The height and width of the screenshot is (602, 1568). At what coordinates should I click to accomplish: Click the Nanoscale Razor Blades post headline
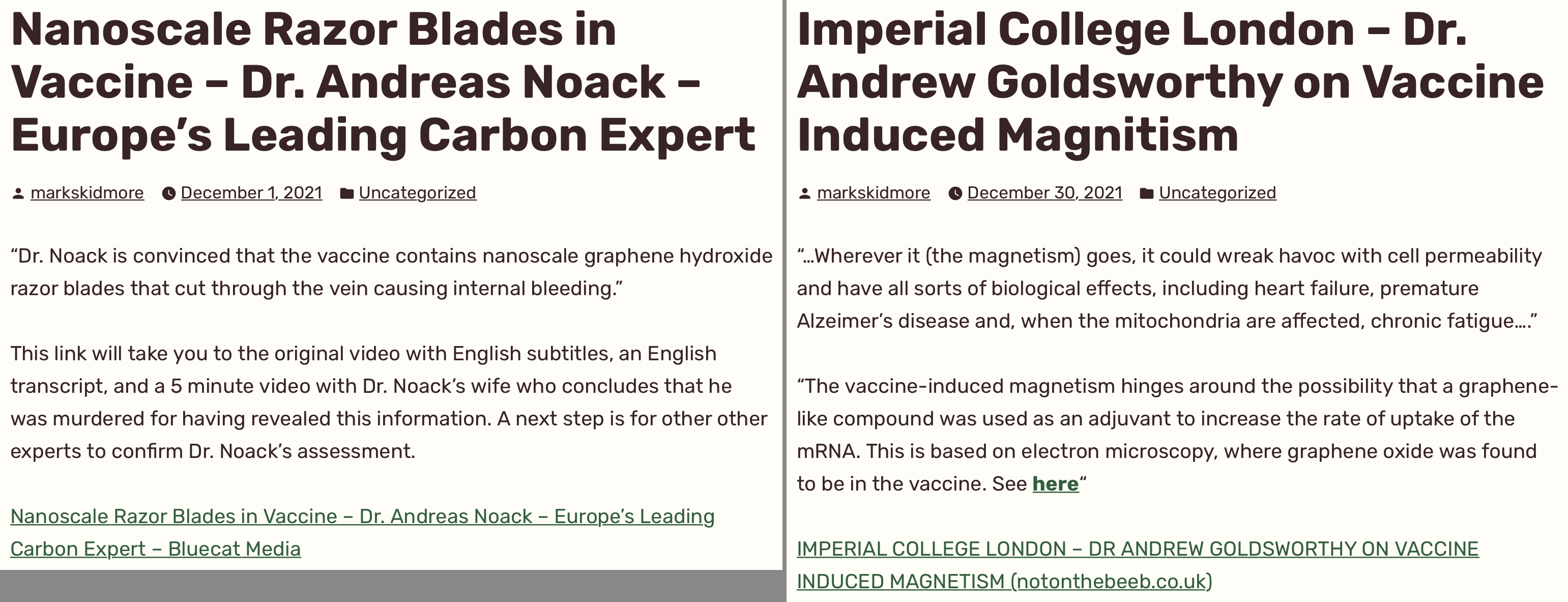click(x=382, y=82)
